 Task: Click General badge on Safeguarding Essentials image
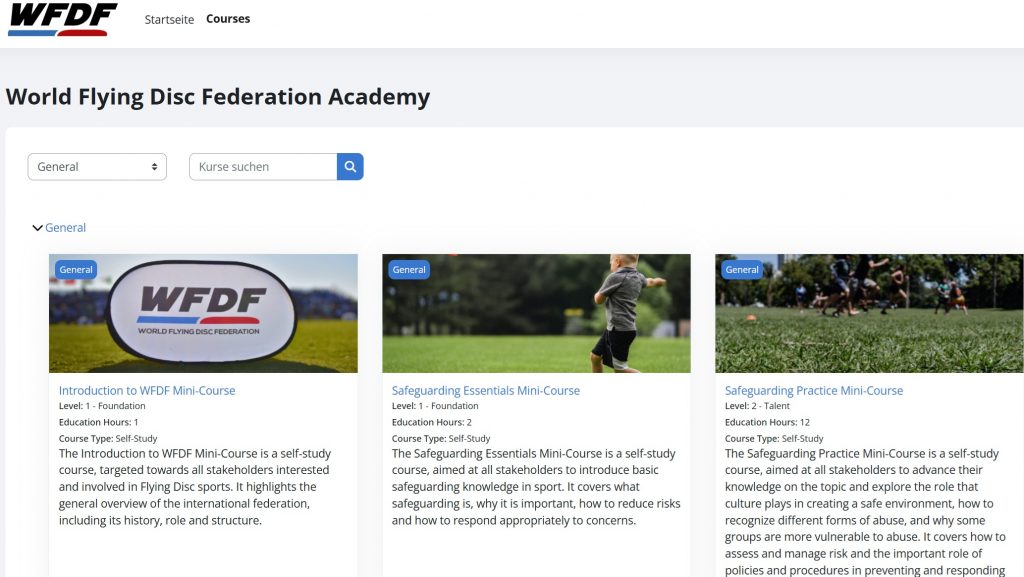click(409, 270)
